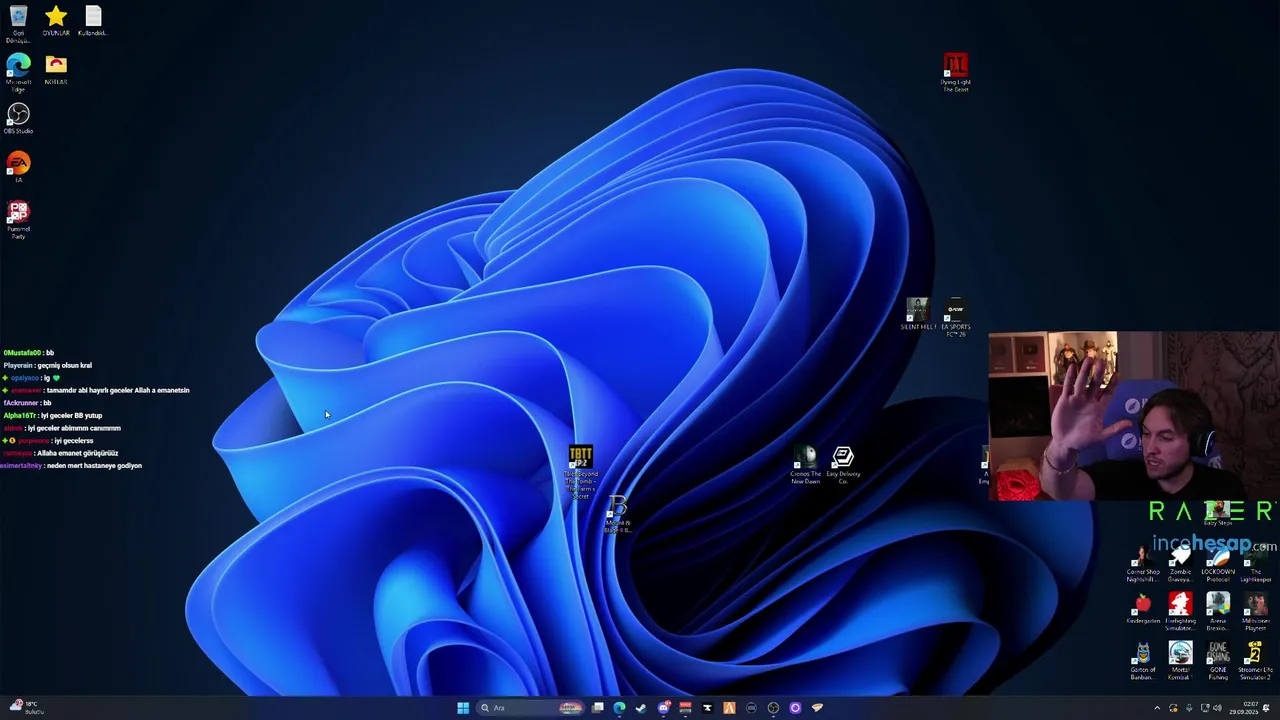Viewport: 1280px width, 720px height.
Task: Show hidden system tray icons chevron
Action: (x=1157, y=708)
